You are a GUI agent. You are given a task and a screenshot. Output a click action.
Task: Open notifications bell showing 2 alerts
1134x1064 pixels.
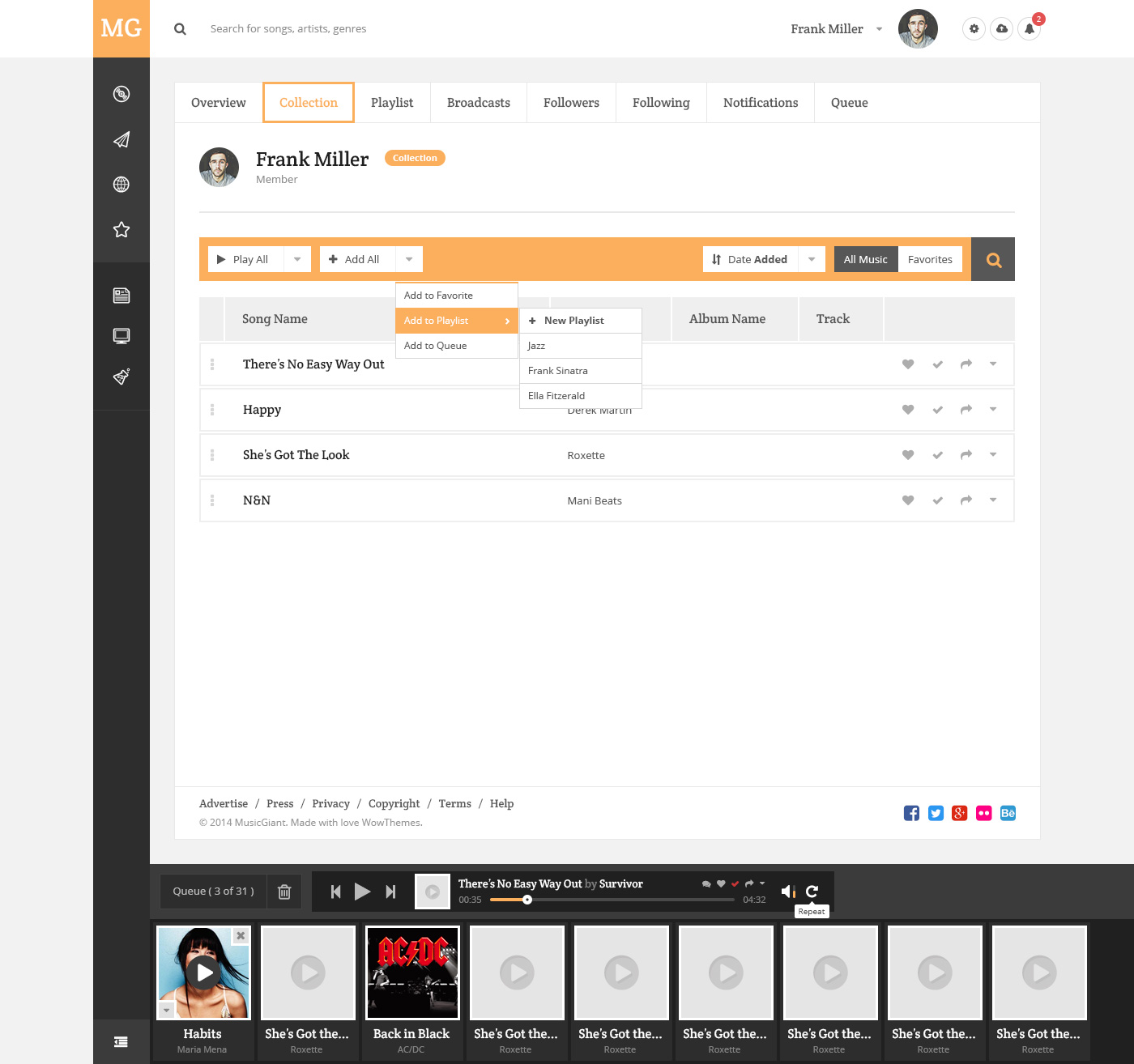[x=1029, y=29]
